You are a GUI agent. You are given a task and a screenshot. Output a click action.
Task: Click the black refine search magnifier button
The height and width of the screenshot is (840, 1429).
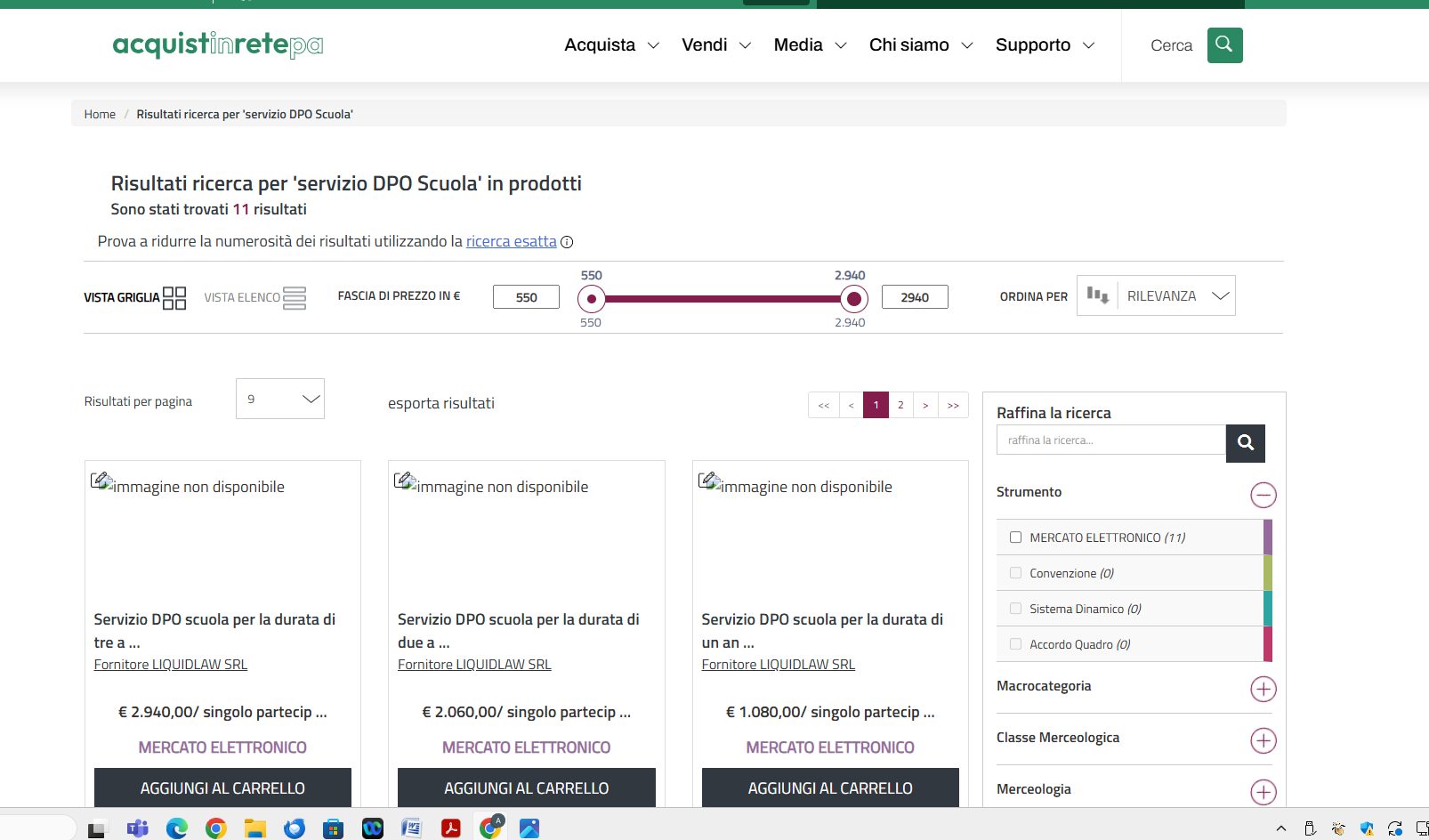[1245, 442]
